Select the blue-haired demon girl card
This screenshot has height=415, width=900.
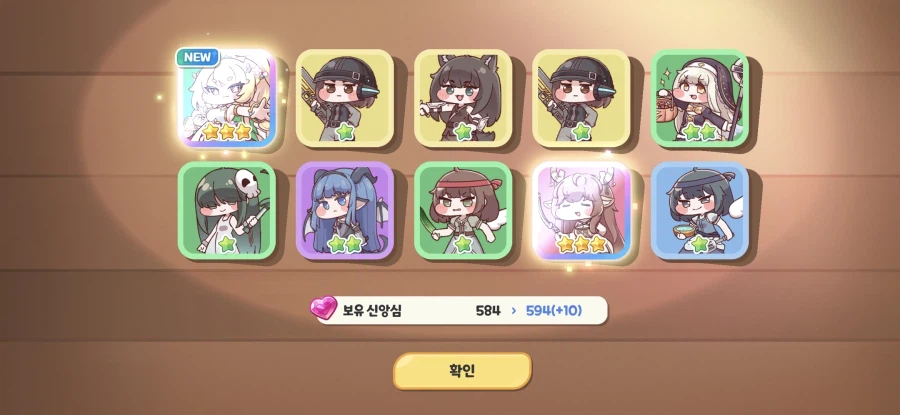[x=345, y=210]
